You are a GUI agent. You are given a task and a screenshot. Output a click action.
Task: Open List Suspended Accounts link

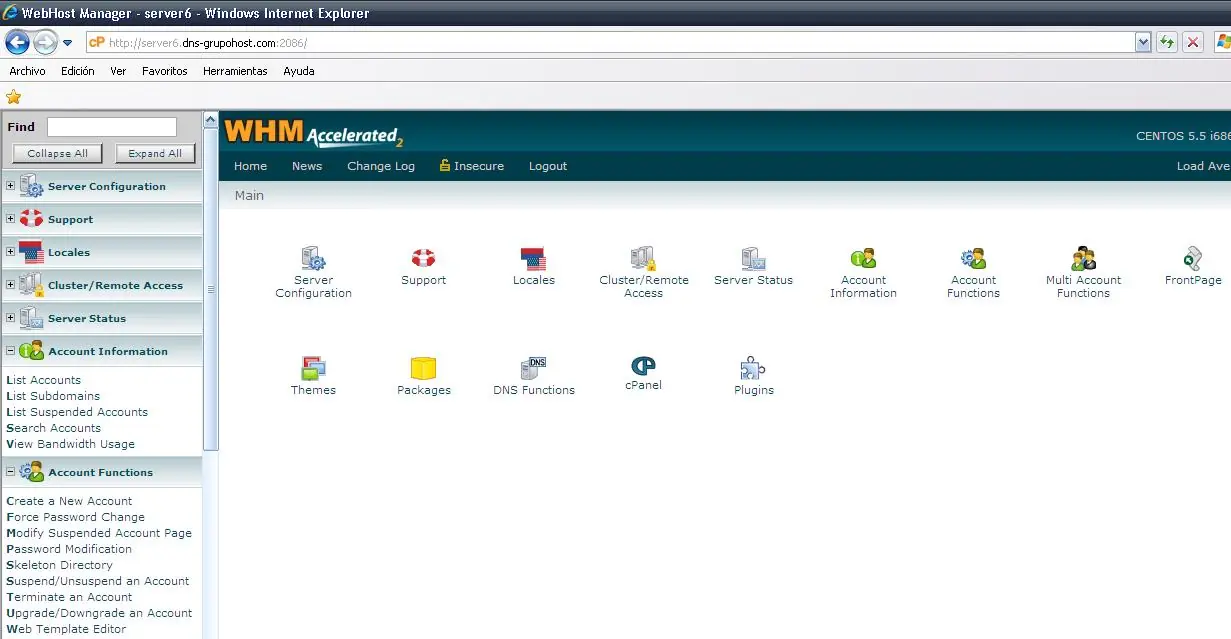(77, 412)
